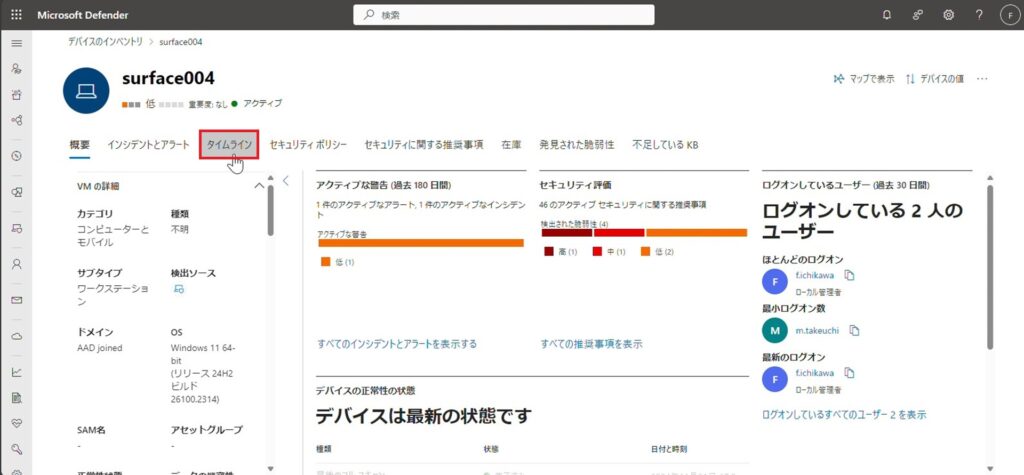
Task: Copy the f.ichikawa name under 最新のログオン
Action: (x=849, y=372)
